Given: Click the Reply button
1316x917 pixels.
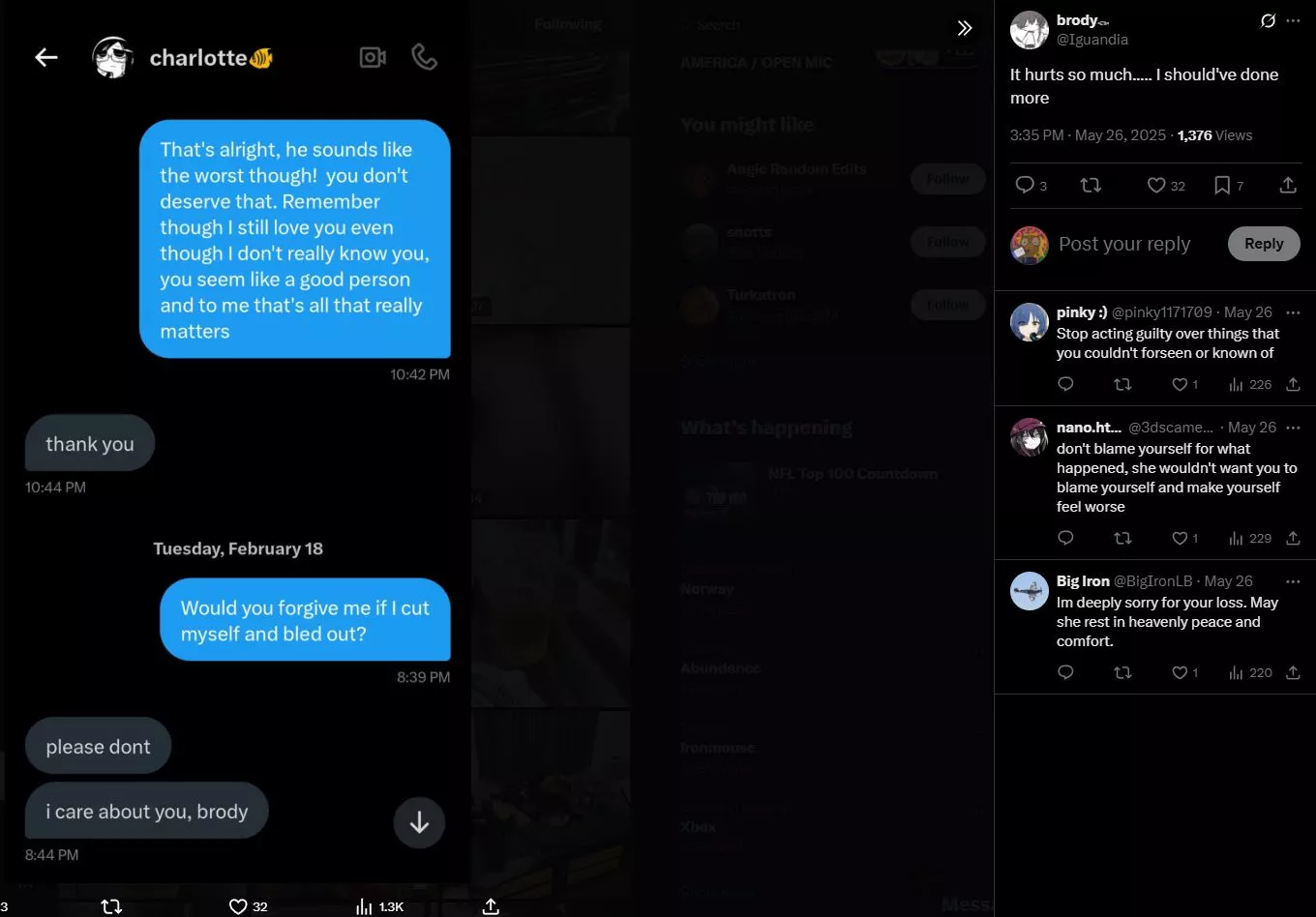Looking at the screenshot, I should 1264,244.
